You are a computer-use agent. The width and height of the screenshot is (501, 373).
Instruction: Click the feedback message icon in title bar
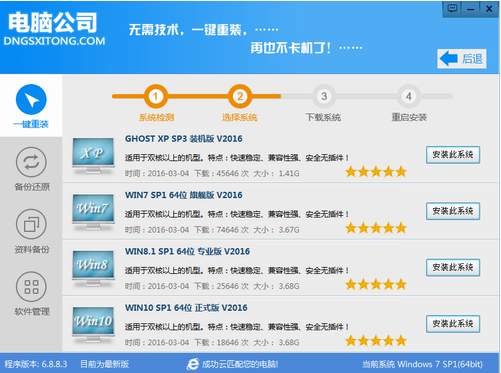coord(452,8)
